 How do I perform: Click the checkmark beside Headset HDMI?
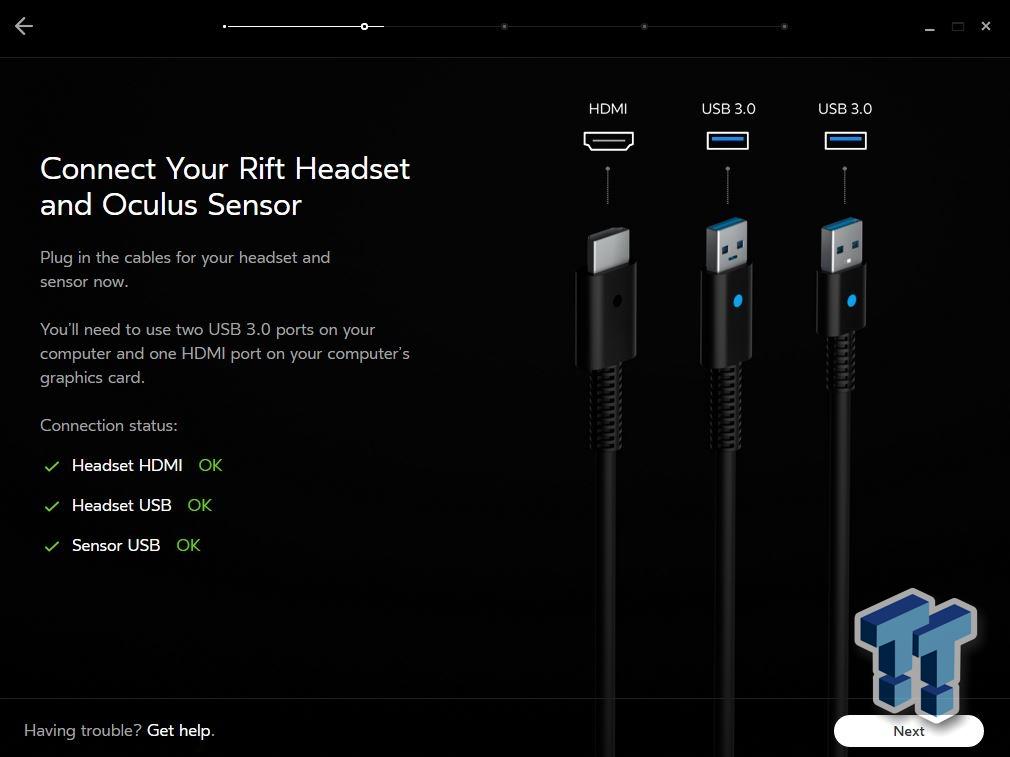pyautogui.click(x=52, y=466)
